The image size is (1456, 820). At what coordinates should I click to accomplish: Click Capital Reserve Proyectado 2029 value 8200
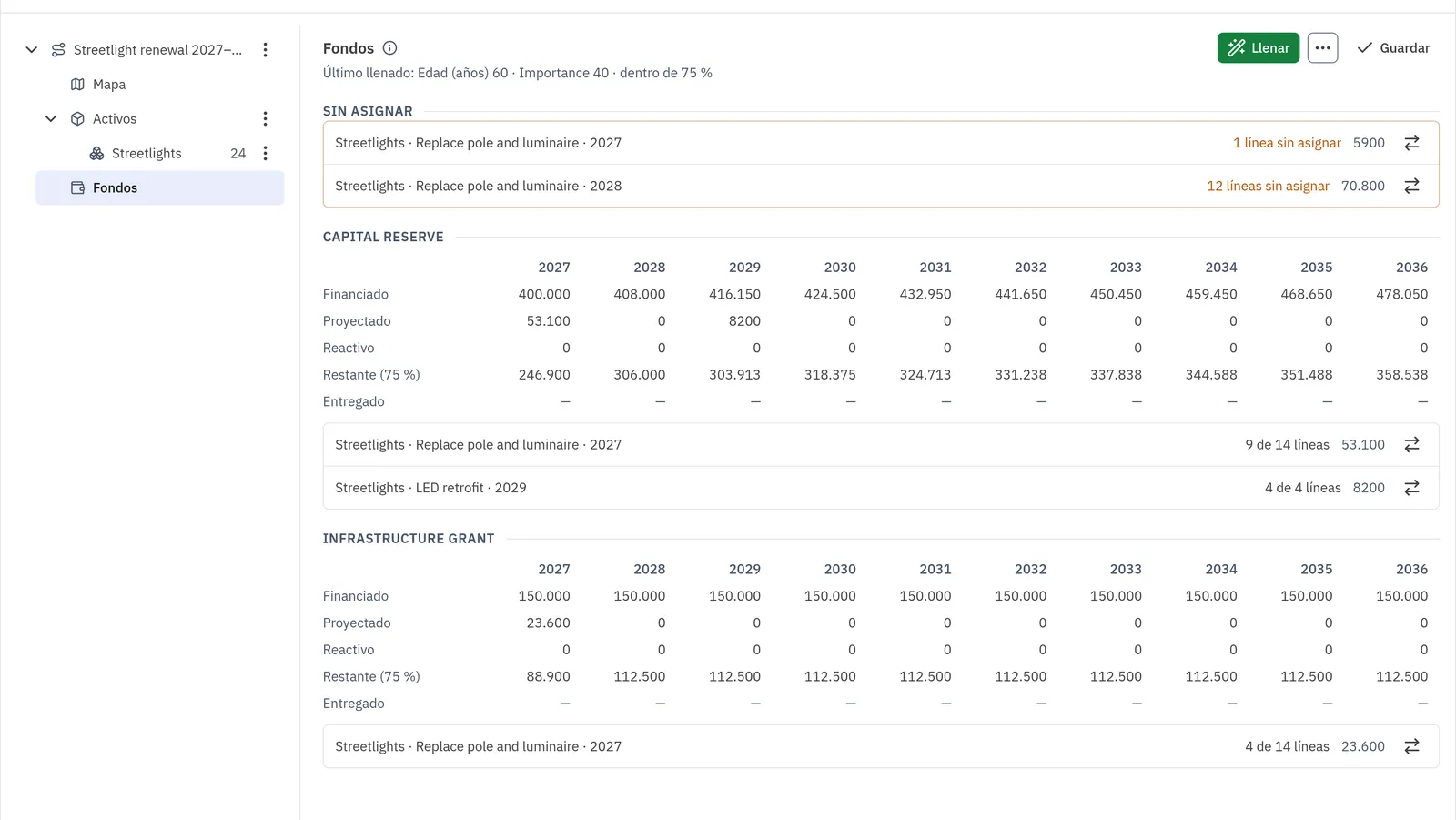pyautogui.click(x=744, y=321)
